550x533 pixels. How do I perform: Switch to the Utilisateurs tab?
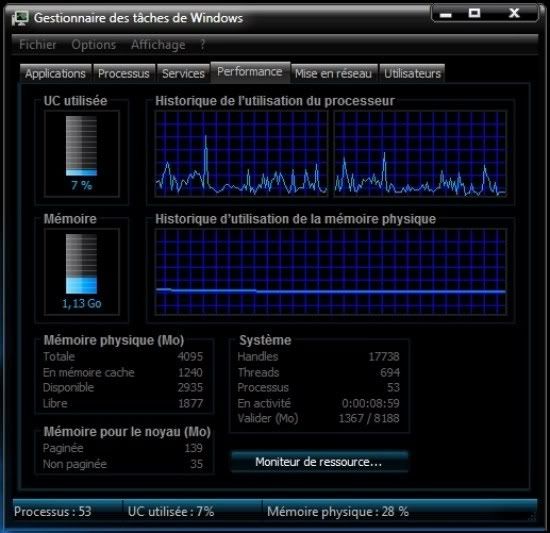412,74
